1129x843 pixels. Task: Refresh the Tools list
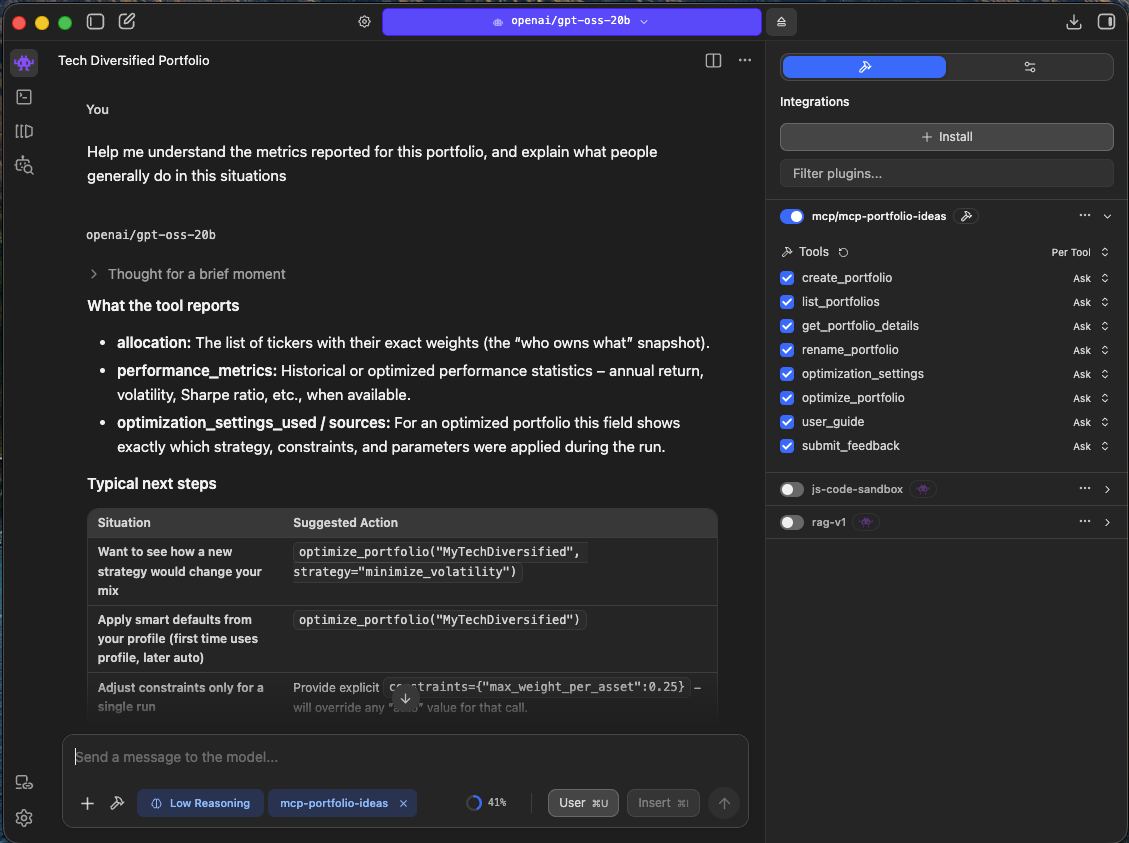tap(843, 252)
